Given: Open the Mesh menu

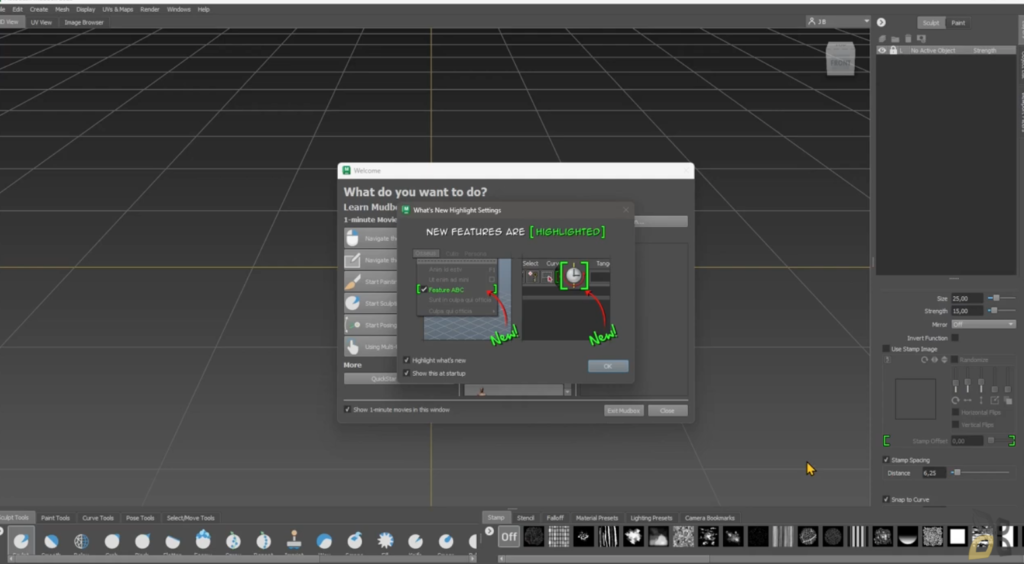Looking at the screenshot, I should (62, 9).
